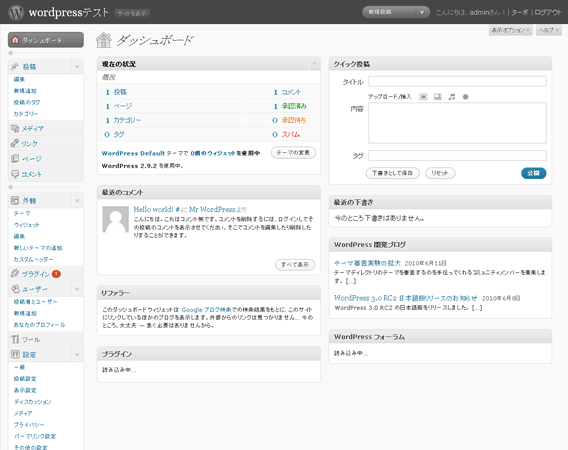
Task: Click the QuickPress タグ input field
Action: [x=457, y=155]
